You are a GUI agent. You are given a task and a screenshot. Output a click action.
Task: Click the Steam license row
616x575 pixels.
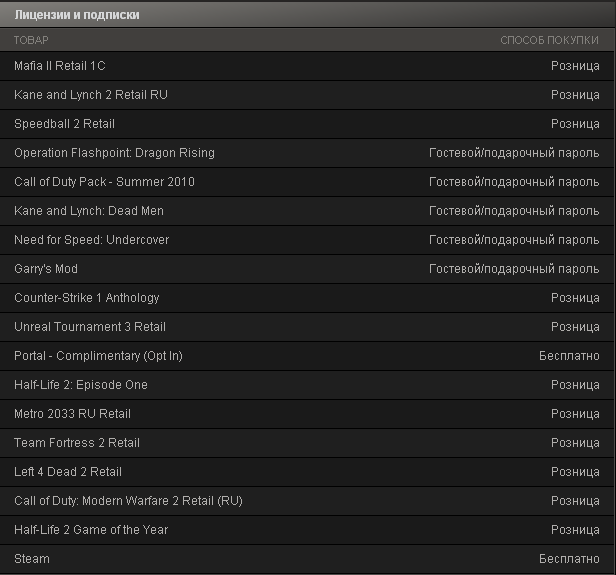pyautogui.click(x=307, y=559)
